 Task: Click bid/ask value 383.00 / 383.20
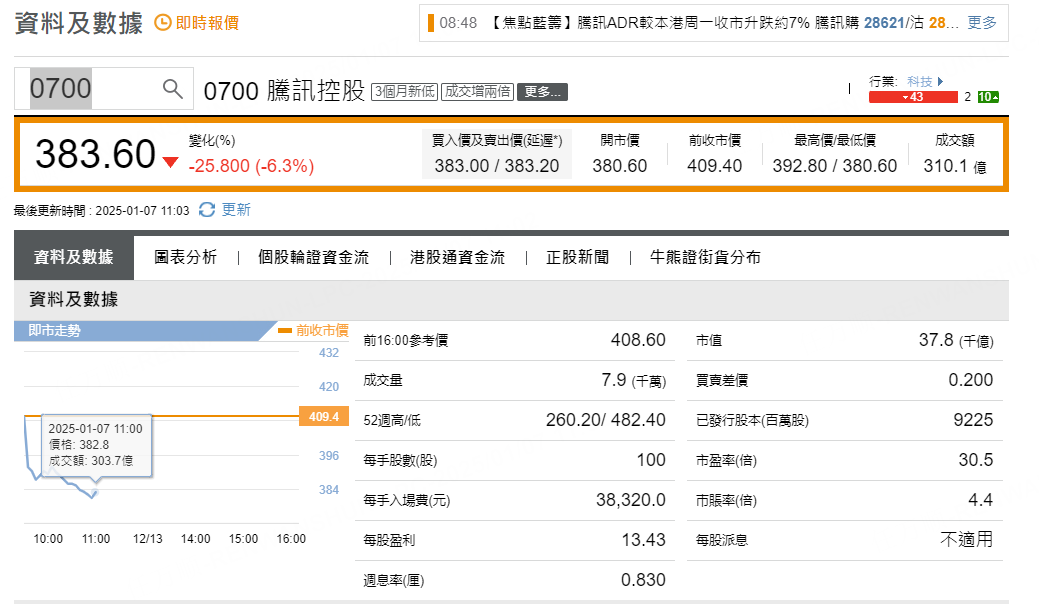(496, 166)
